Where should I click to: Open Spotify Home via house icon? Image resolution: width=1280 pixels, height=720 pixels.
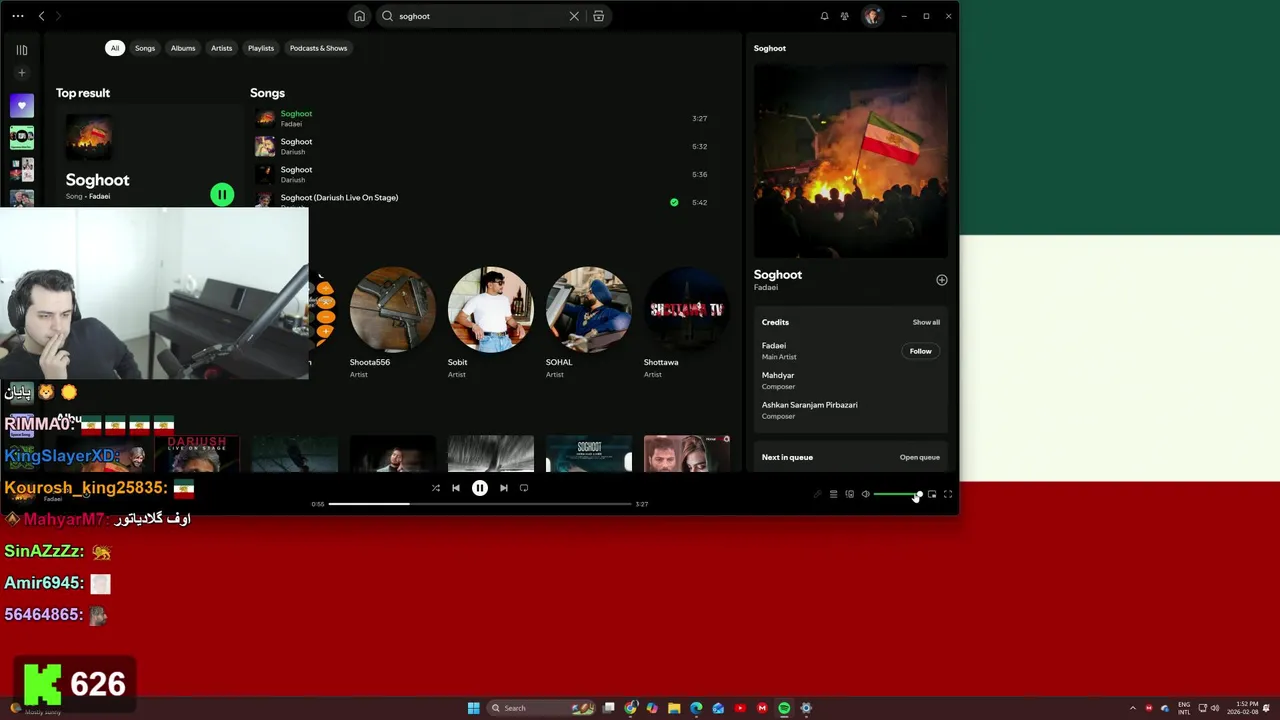click(x=359, y=16)
